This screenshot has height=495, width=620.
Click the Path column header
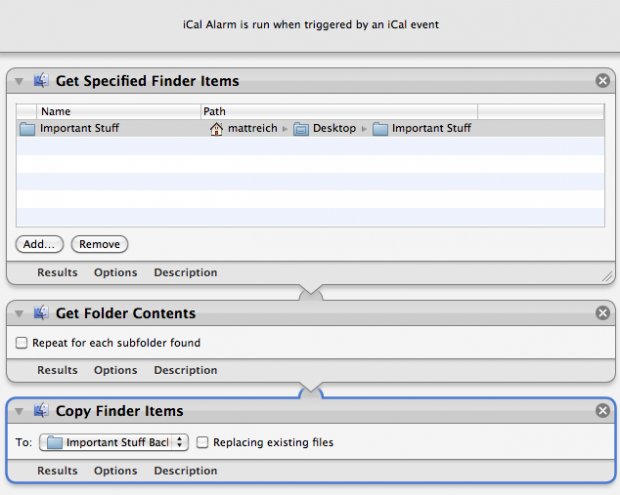coord(339,111)
